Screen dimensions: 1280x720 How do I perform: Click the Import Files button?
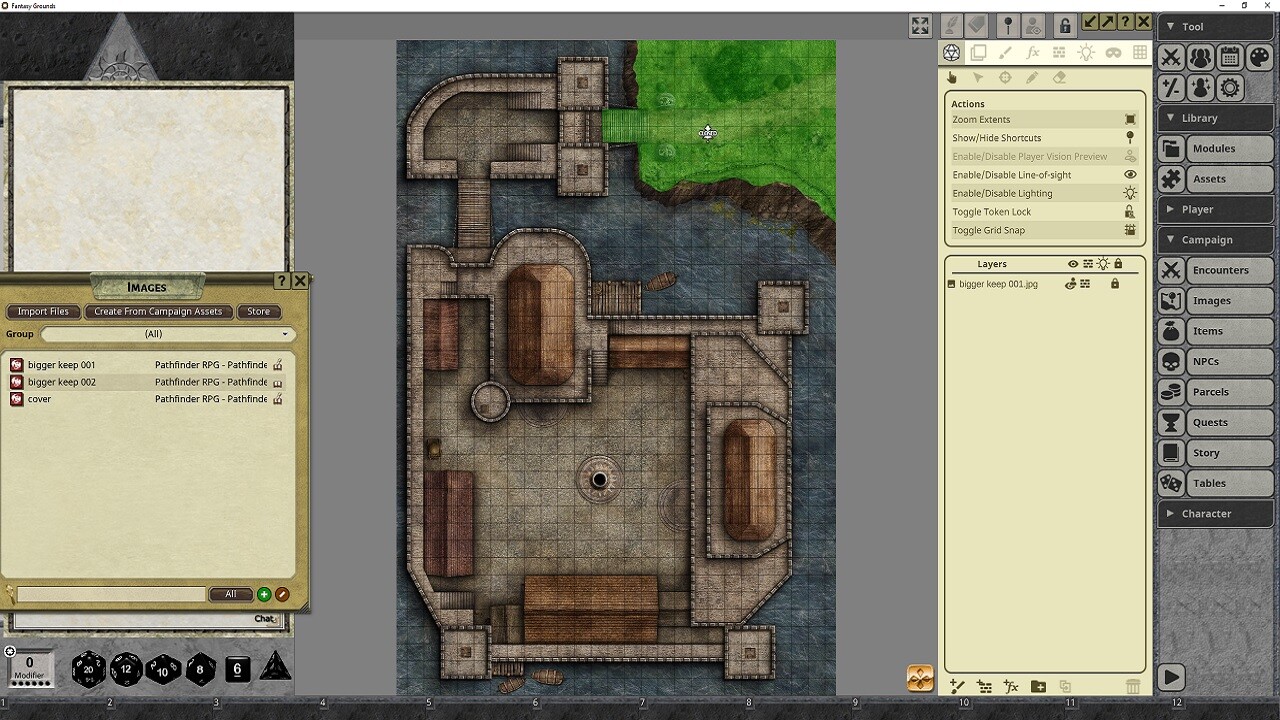(42, 311)
